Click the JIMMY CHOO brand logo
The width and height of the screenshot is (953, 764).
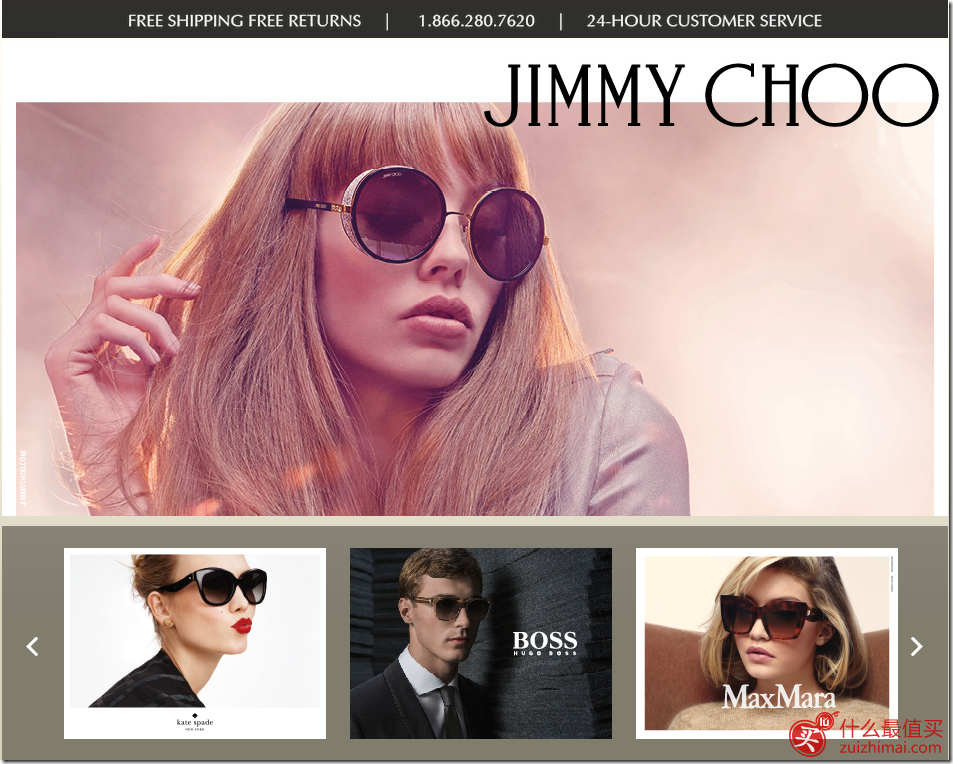(x=711, y=95)
